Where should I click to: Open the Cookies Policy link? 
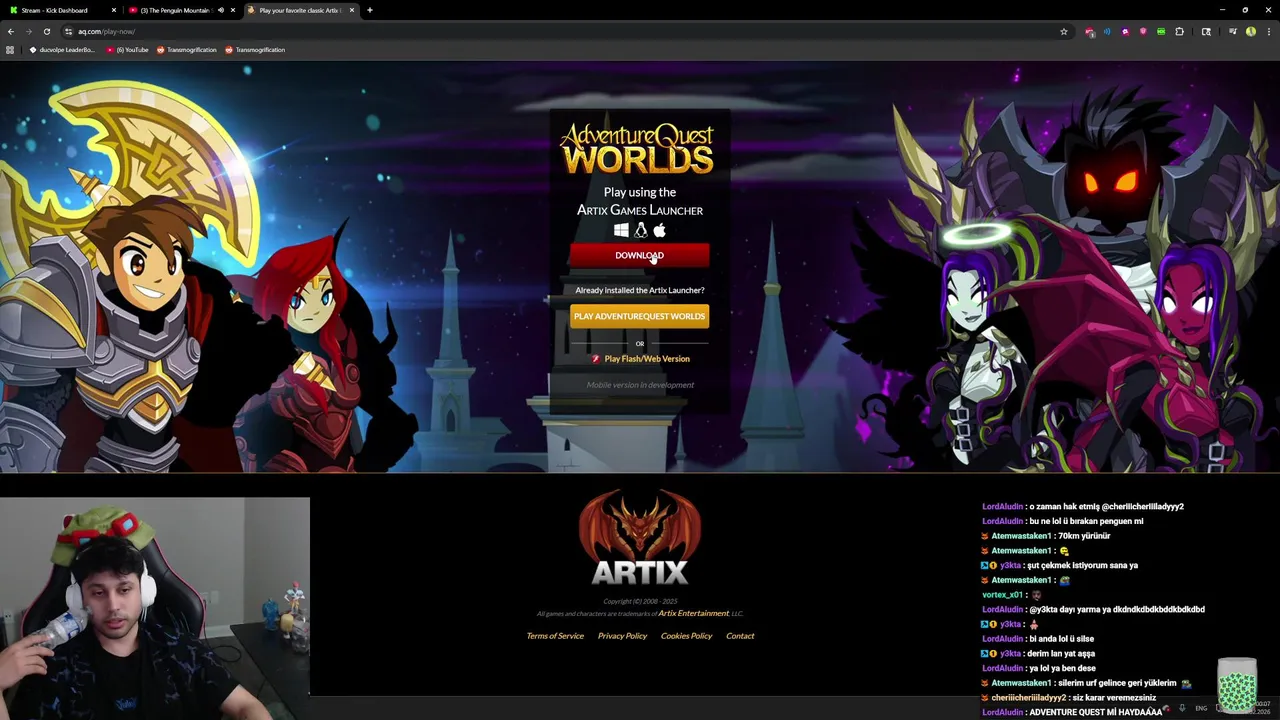click(686, 636)
